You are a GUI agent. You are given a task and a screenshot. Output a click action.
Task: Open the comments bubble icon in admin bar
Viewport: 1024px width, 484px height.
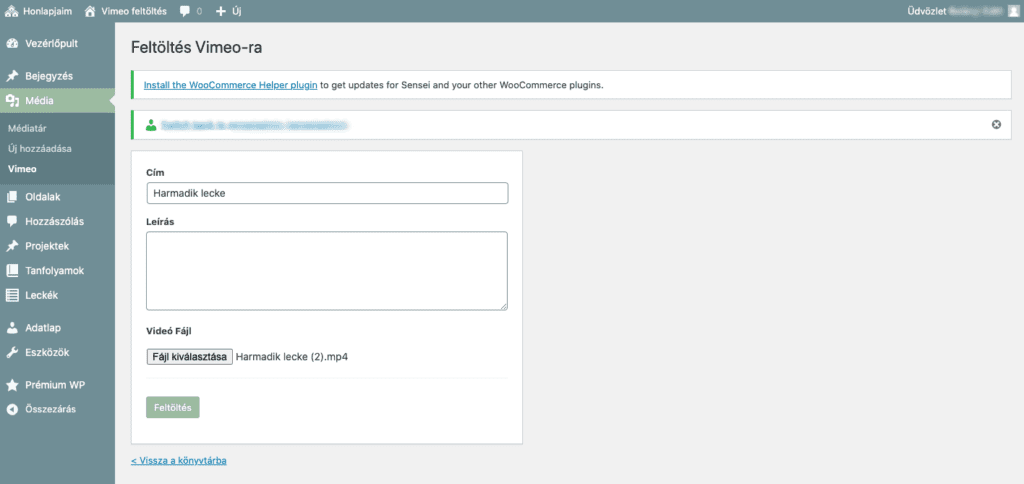[185, 11]
